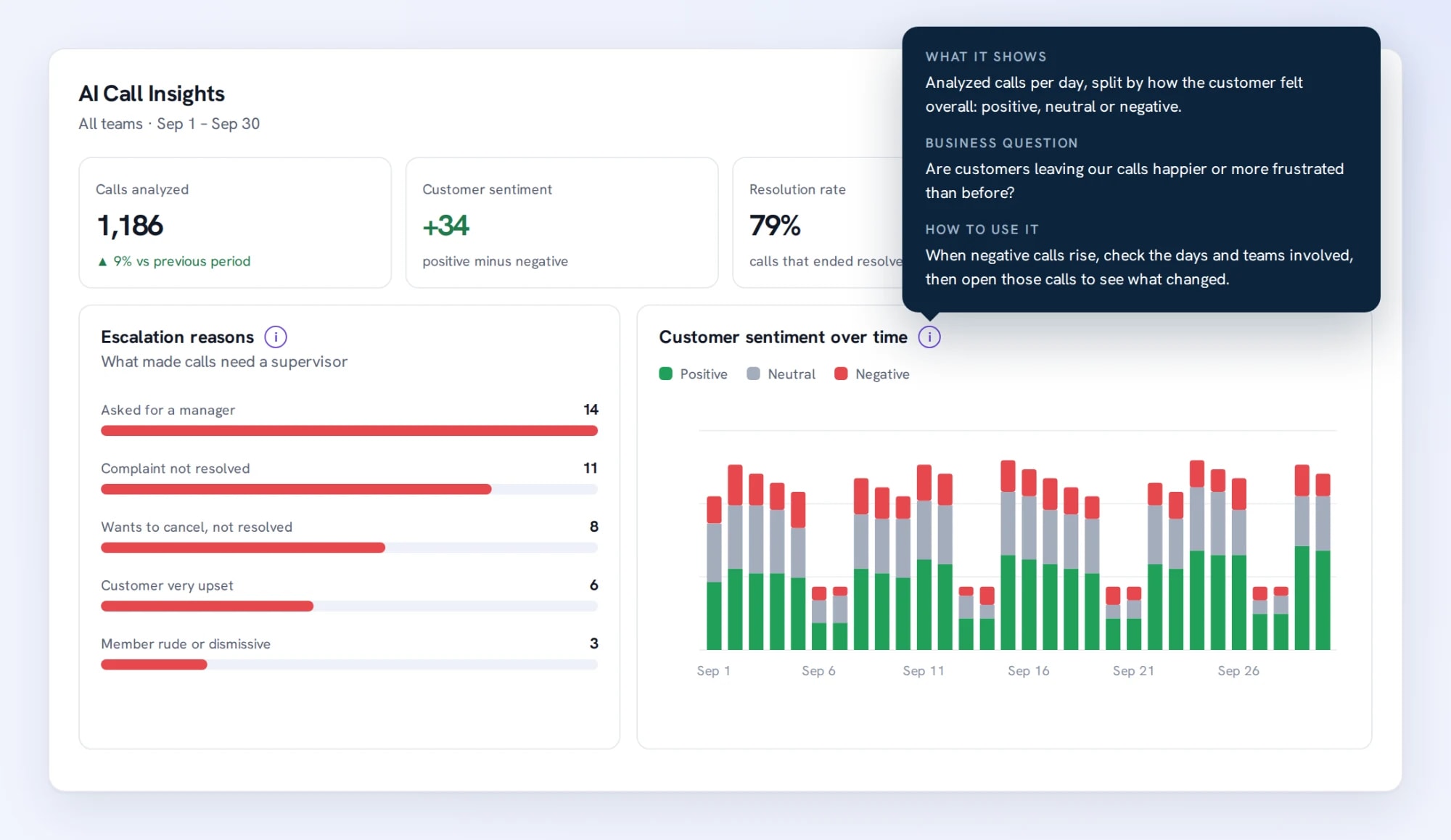
Task: Click the green up-triangle trend indicator
Action: coord(102,261)
